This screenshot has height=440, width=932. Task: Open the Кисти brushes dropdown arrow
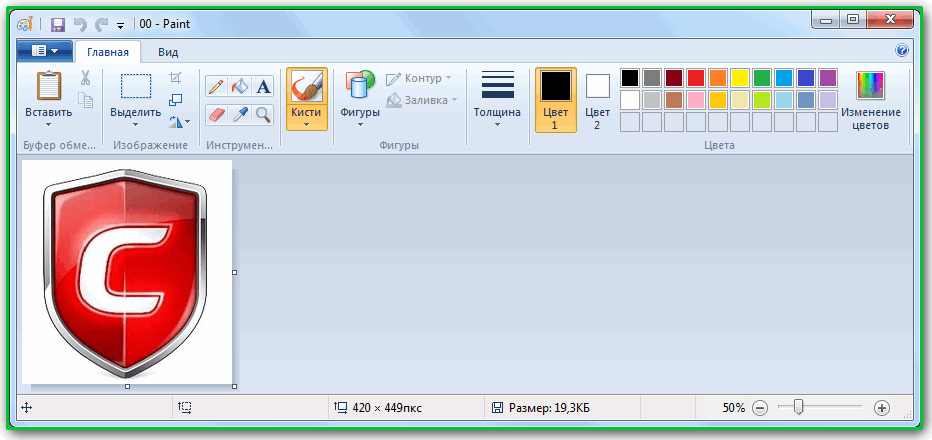307,124
